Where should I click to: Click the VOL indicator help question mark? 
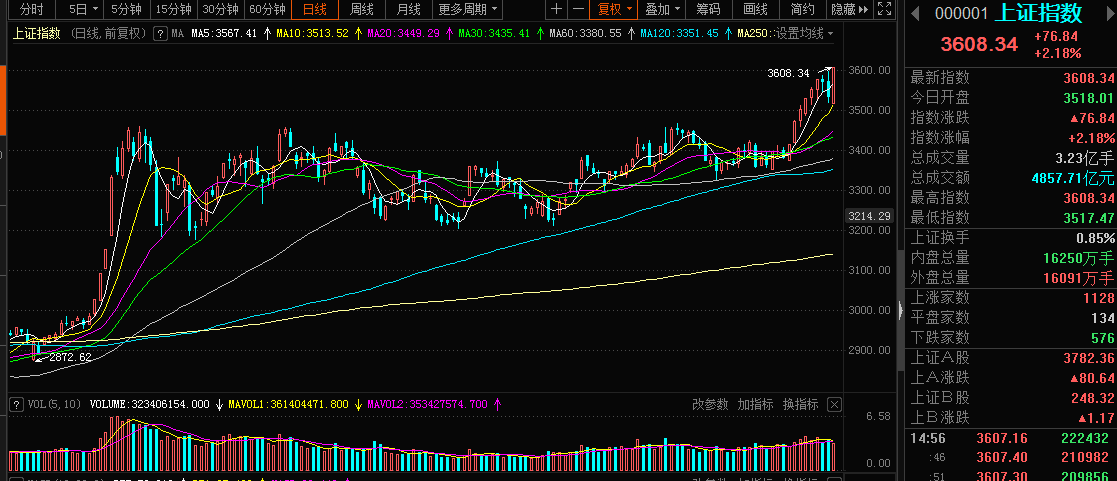click(14, 404)
